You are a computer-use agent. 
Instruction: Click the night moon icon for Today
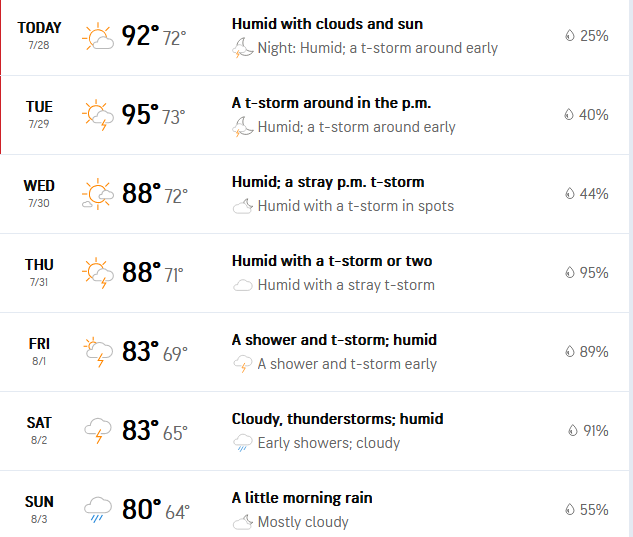click(x=242, y=48)
